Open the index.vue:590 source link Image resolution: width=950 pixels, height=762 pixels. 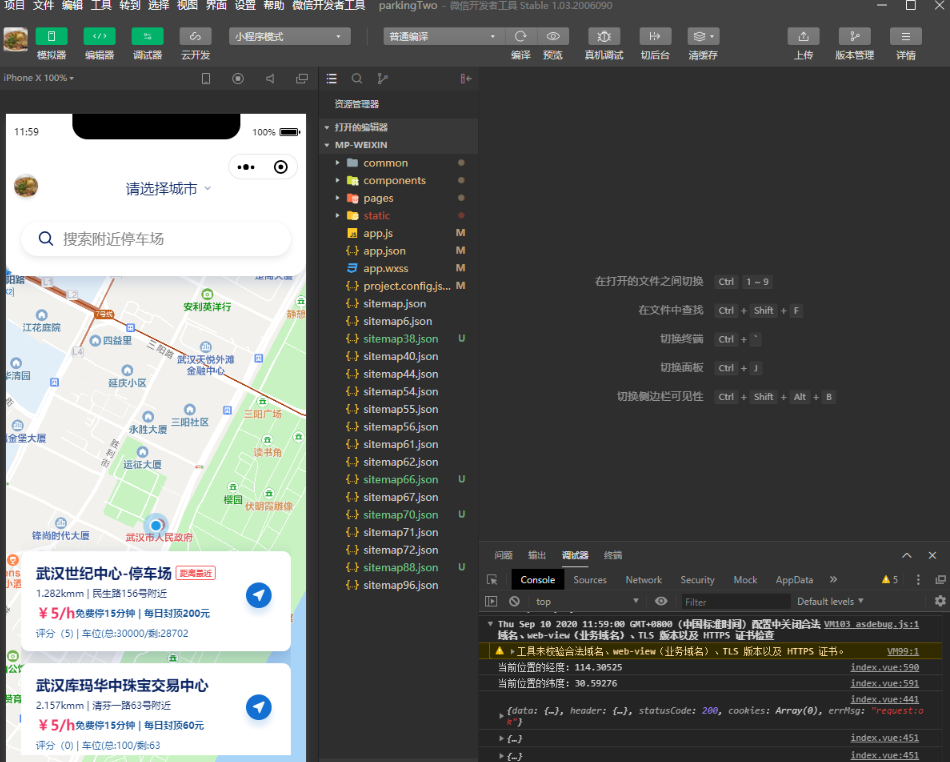point(898,667)
